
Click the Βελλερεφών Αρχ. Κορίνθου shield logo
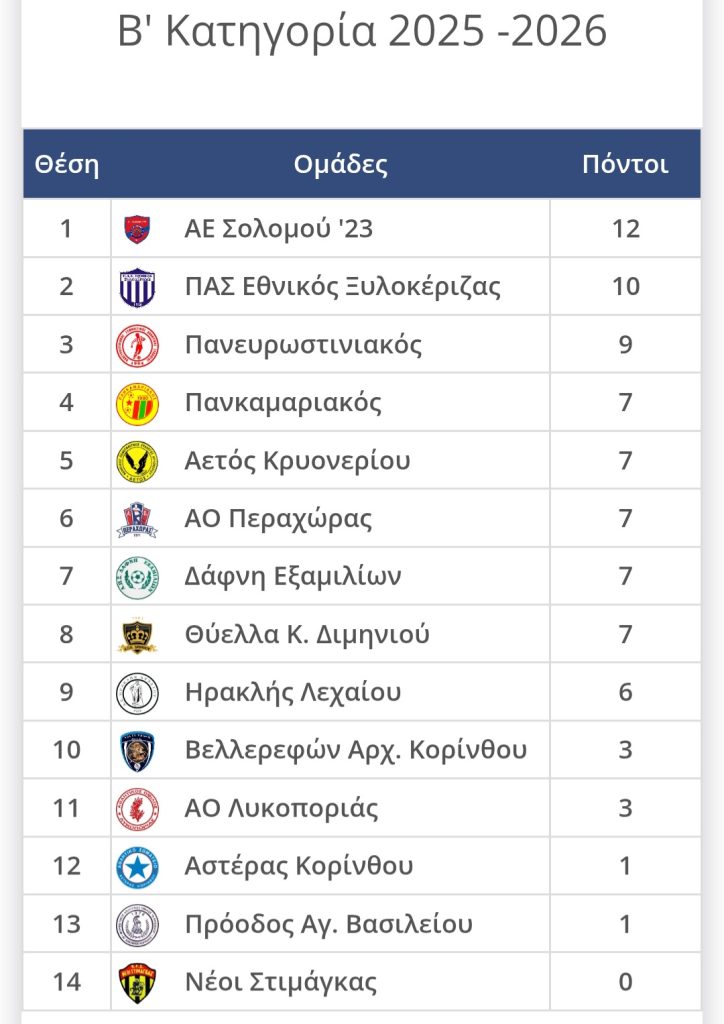coord(137,750)
